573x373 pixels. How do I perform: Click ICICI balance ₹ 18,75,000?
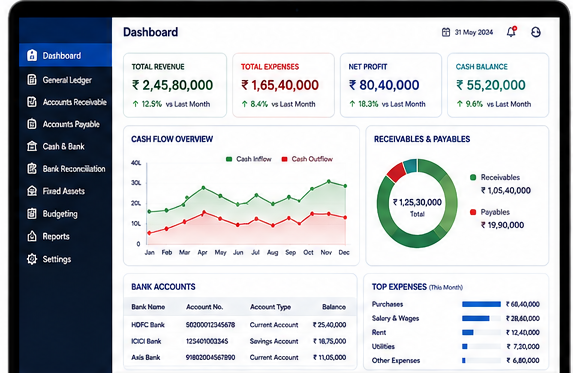(329, 341)
